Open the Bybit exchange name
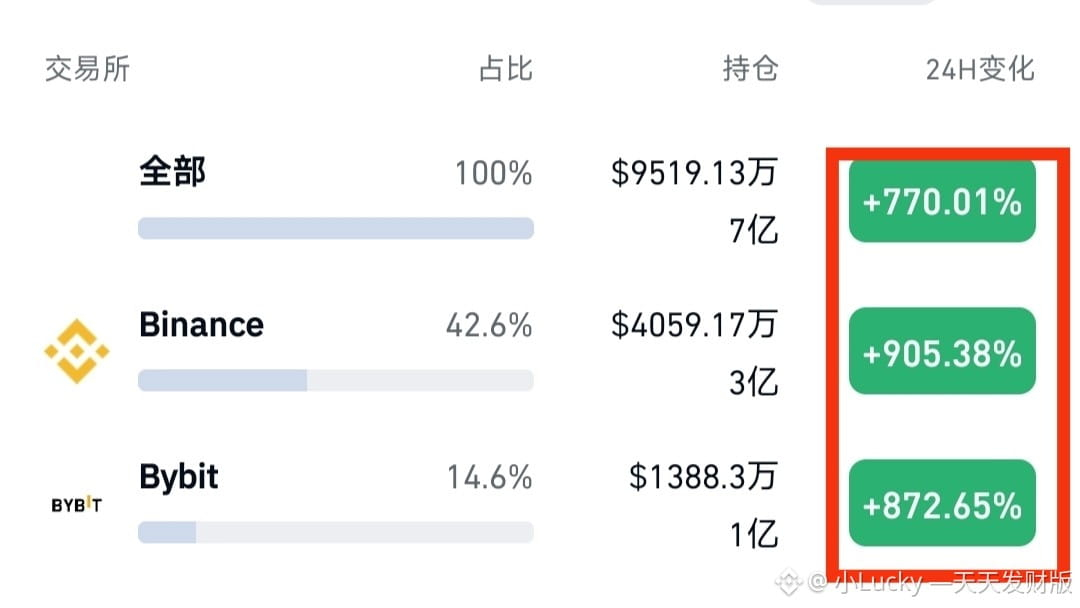1080x608 pixels. point(178,477)
